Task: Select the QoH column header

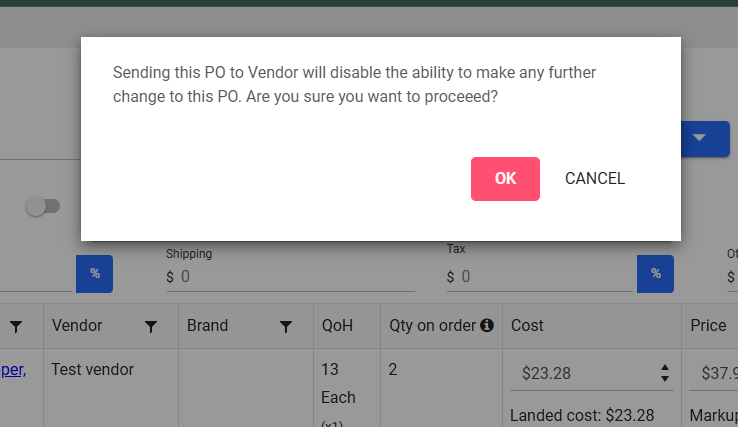Action: pos(337,325)
